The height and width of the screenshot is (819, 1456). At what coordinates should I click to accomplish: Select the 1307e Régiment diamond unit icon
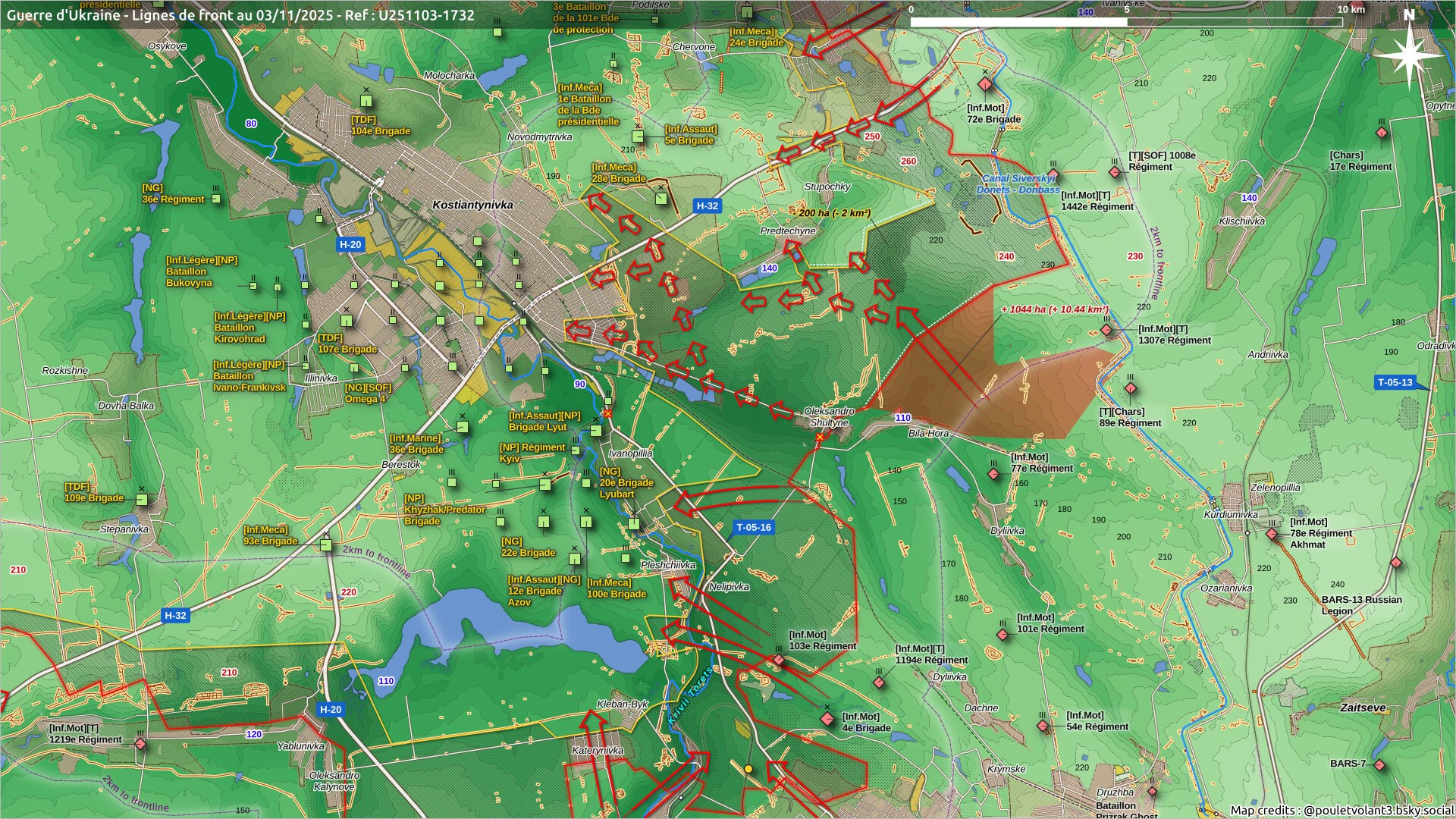click(x=1106, y=331)
